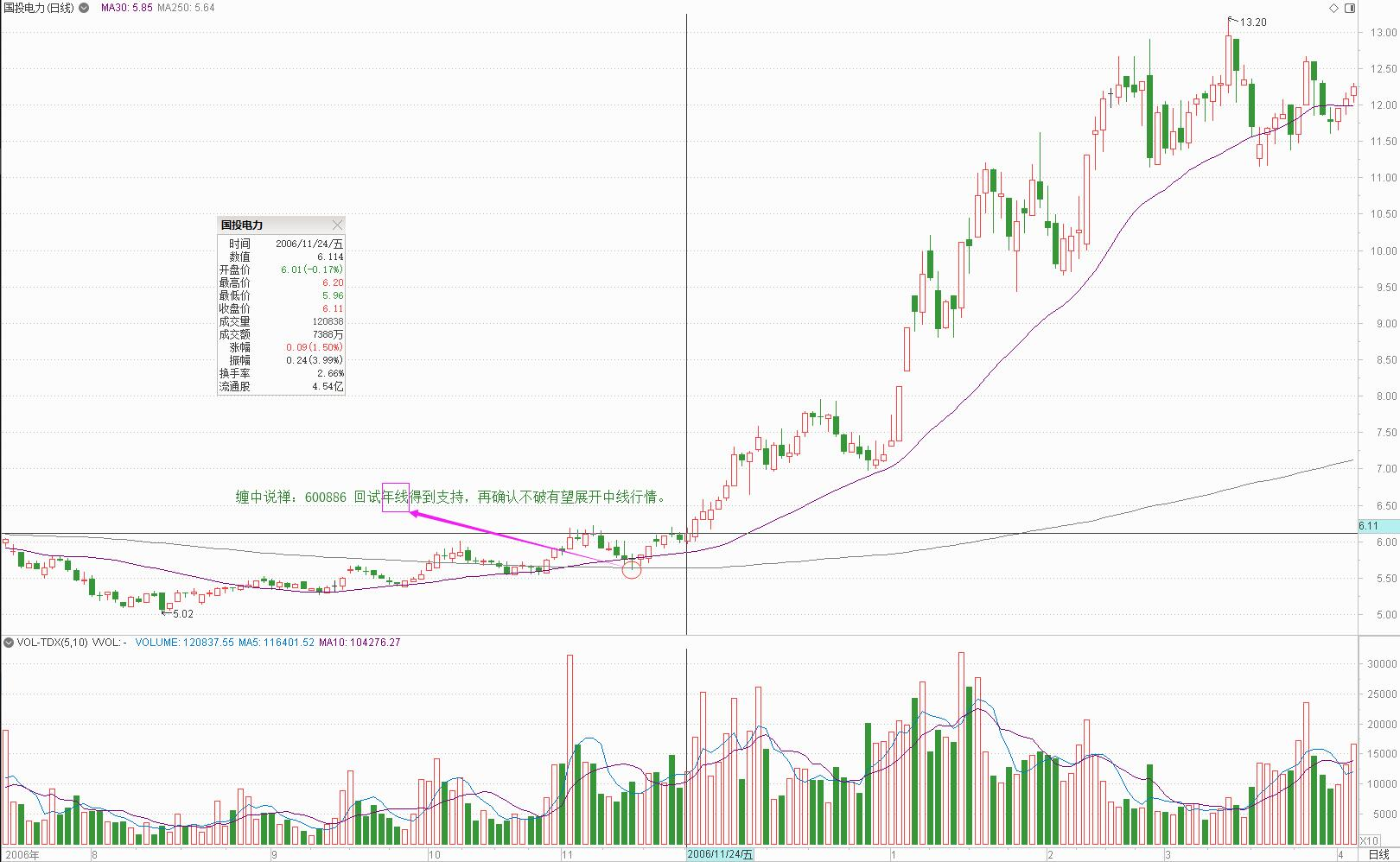Select the MA30 indicator label
The width and height of the screenshot is (1400, 862).
point(126,8)
